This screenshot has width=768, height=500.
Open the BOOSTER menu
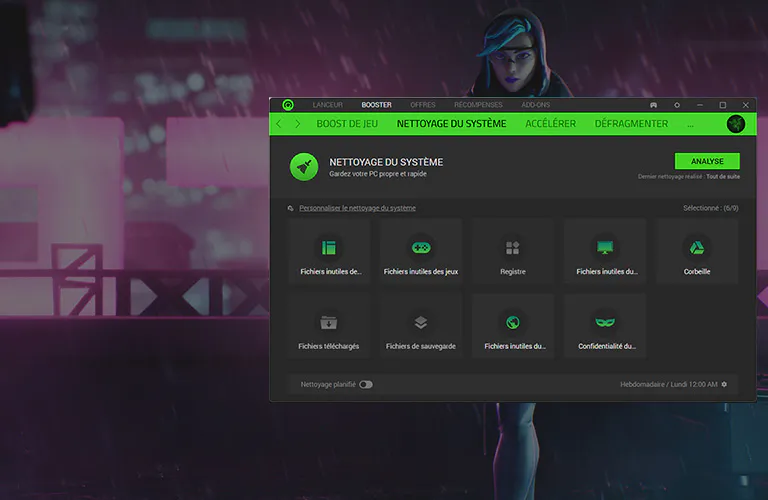376,105
